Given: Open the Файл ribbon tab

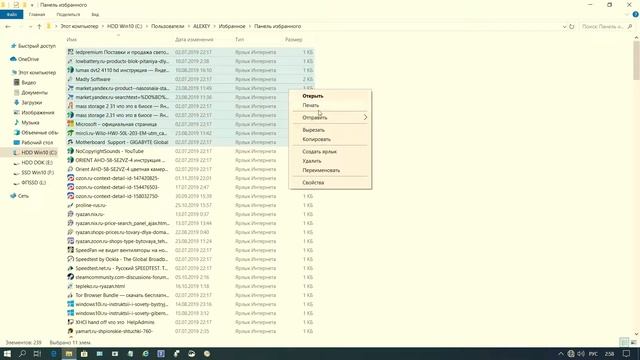Looking at the screenshot, I should (x=11, y=15).
